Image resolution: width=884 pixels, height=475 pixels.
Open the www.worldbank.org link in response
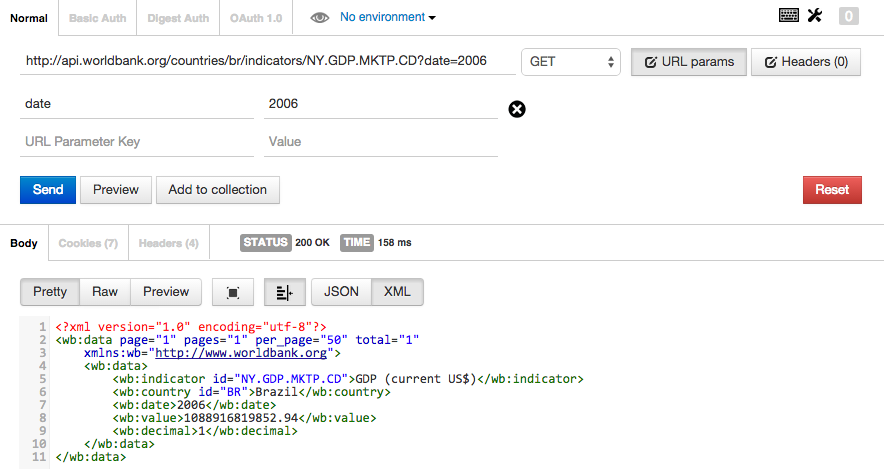click(241, 353)
